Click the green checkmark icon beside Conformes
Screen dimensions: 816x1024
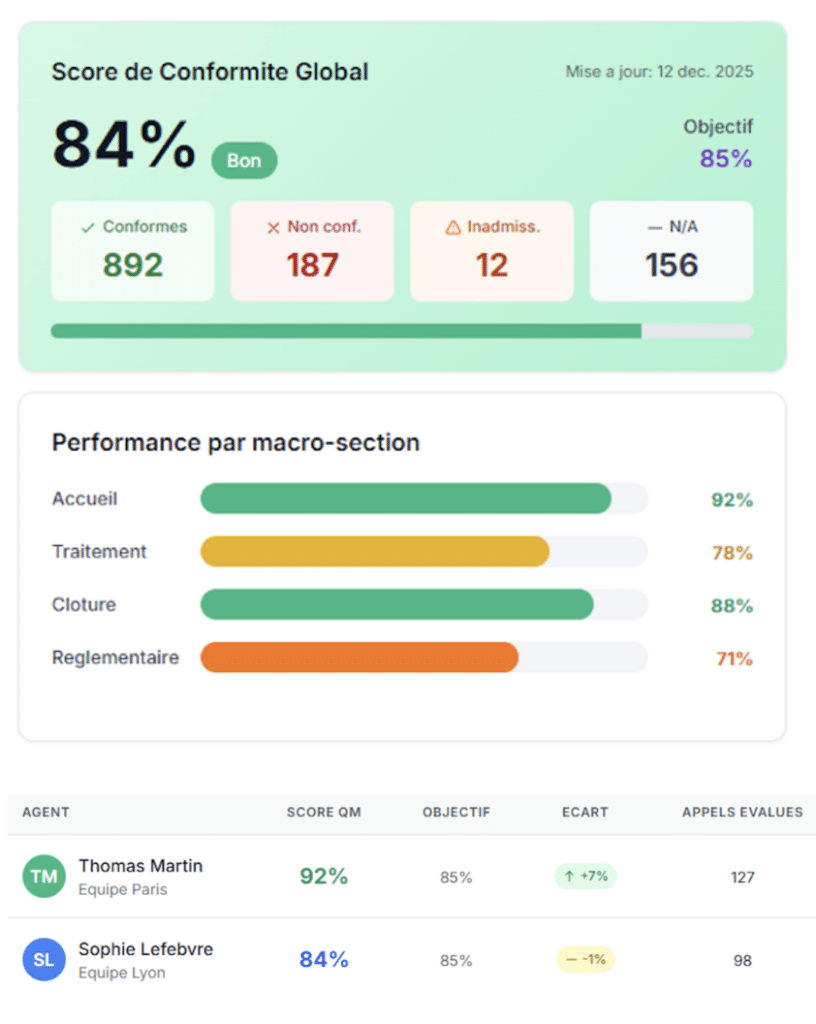click(x=88, y=228)
